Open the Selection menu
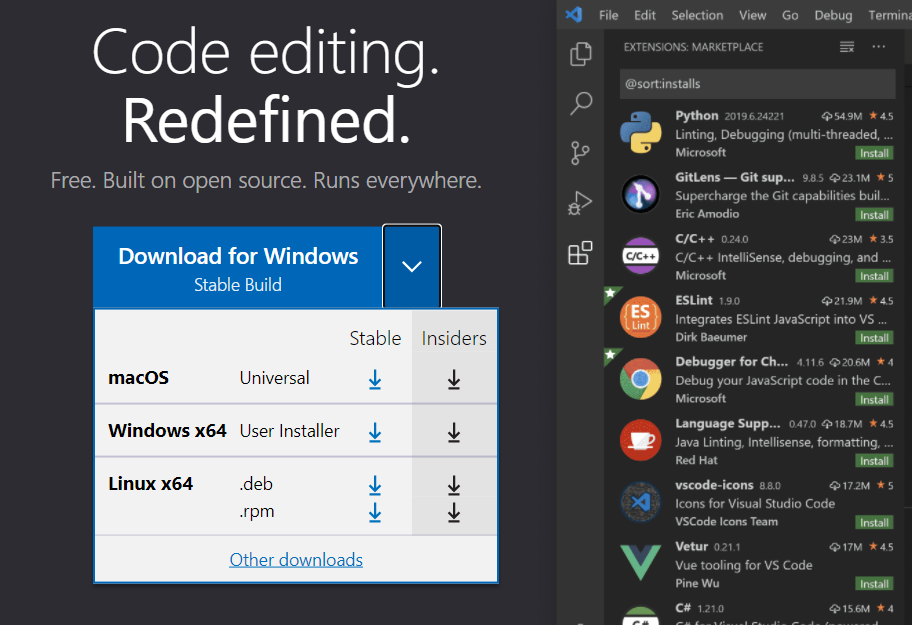Screen dimensions: 912x625 (697, 15)
